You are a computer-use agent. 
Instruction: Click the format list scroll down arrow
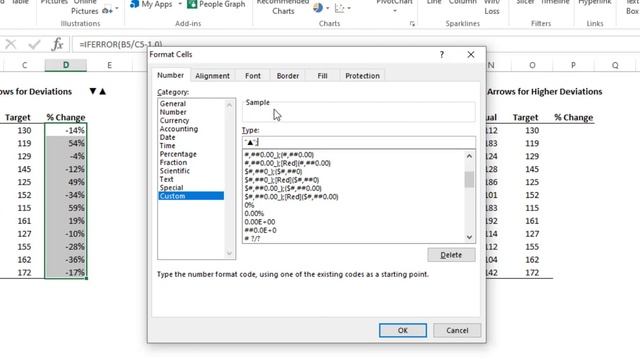click(469, 237)
